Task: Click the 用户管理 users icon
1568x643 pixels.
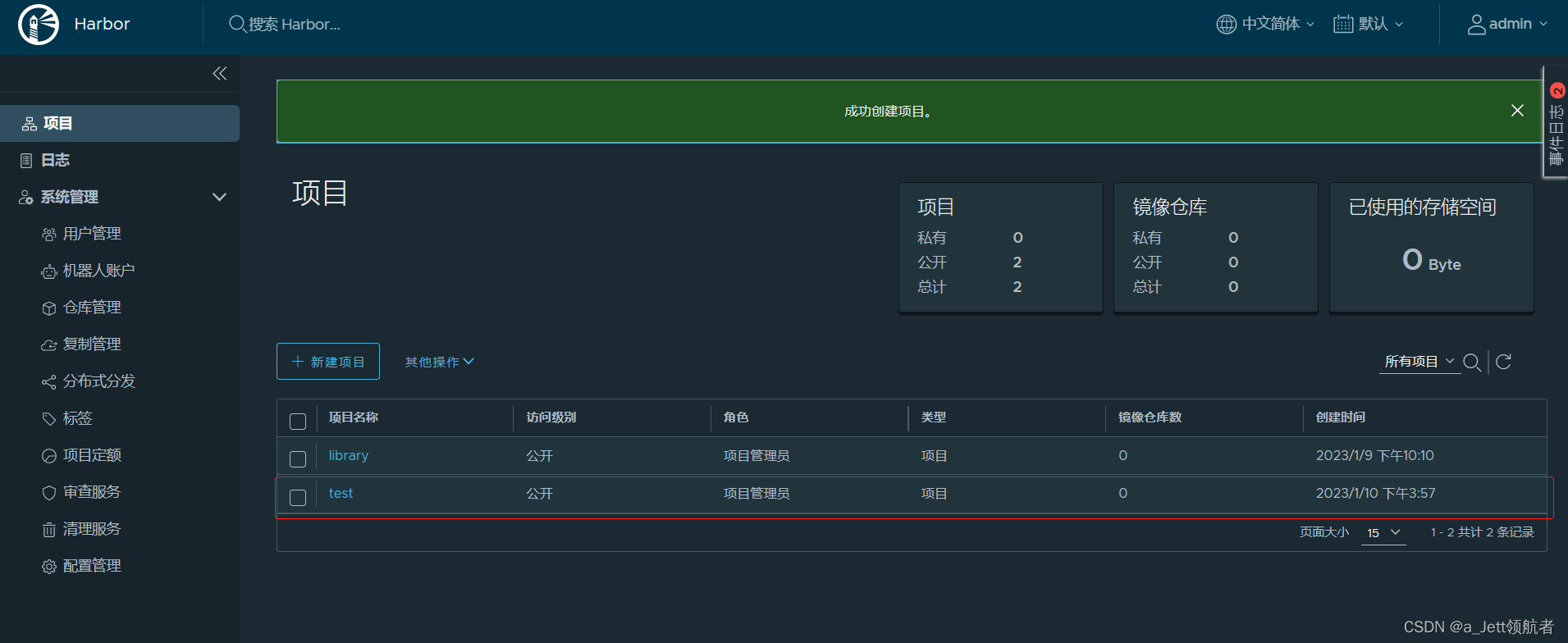Action: pyautogui.click(x=49, y=235)
